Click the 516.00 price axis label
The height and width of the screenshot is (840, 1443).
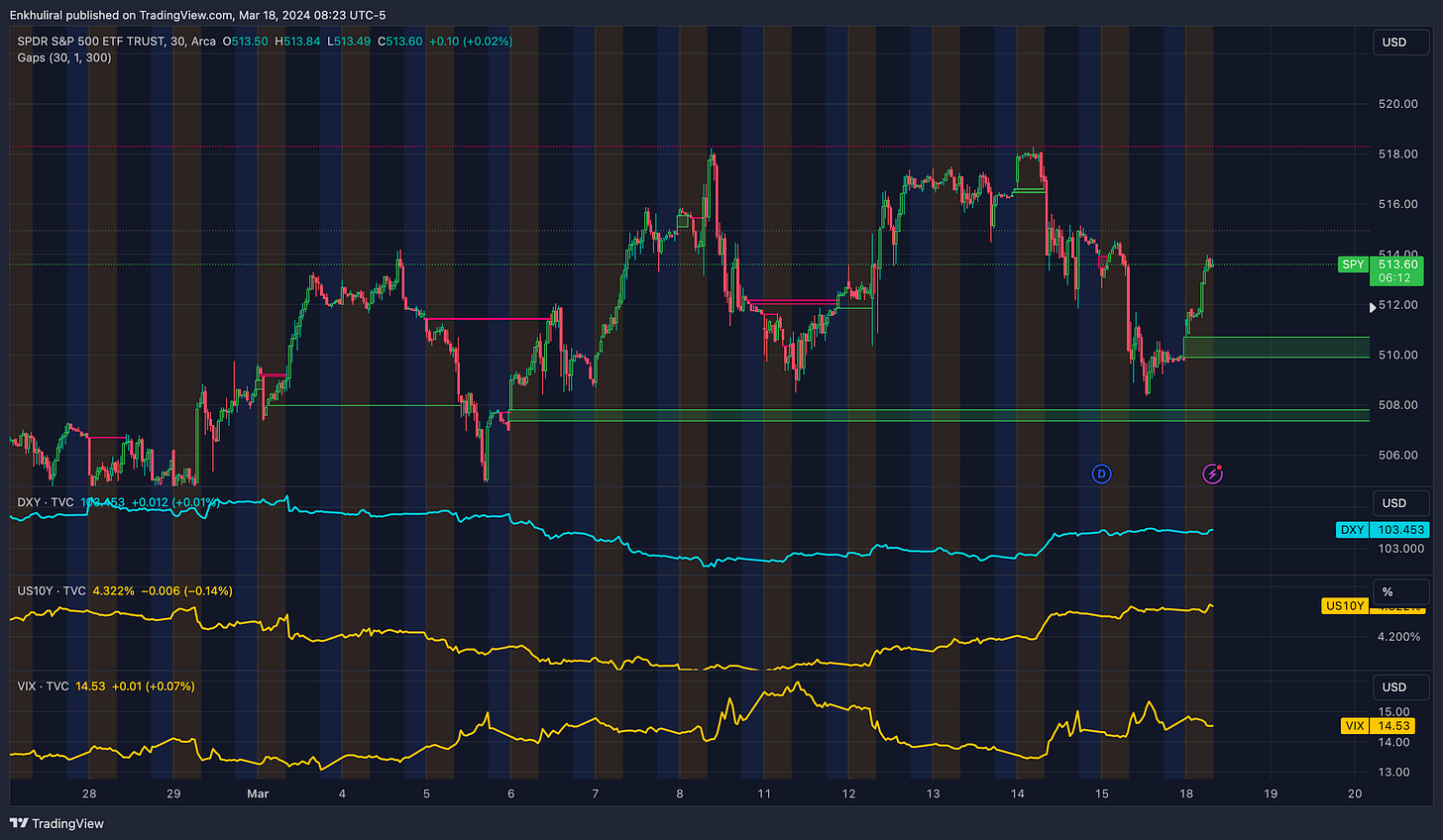[x=1397, y=204]
